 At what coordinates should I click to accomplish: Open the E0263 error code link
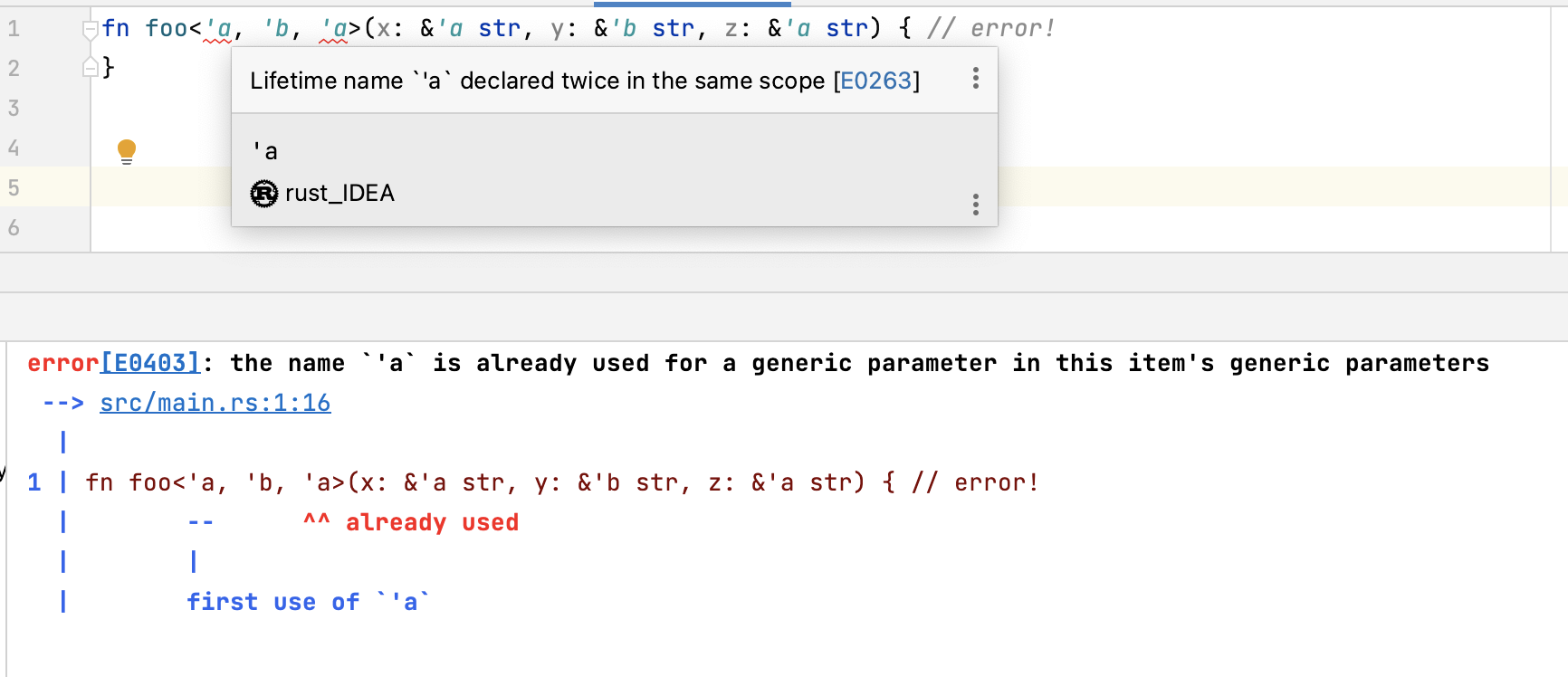pos(877,80)
